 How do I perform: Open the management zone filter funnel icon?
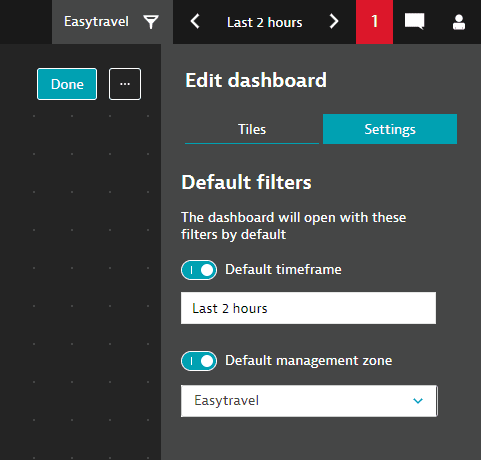[151, 22]
